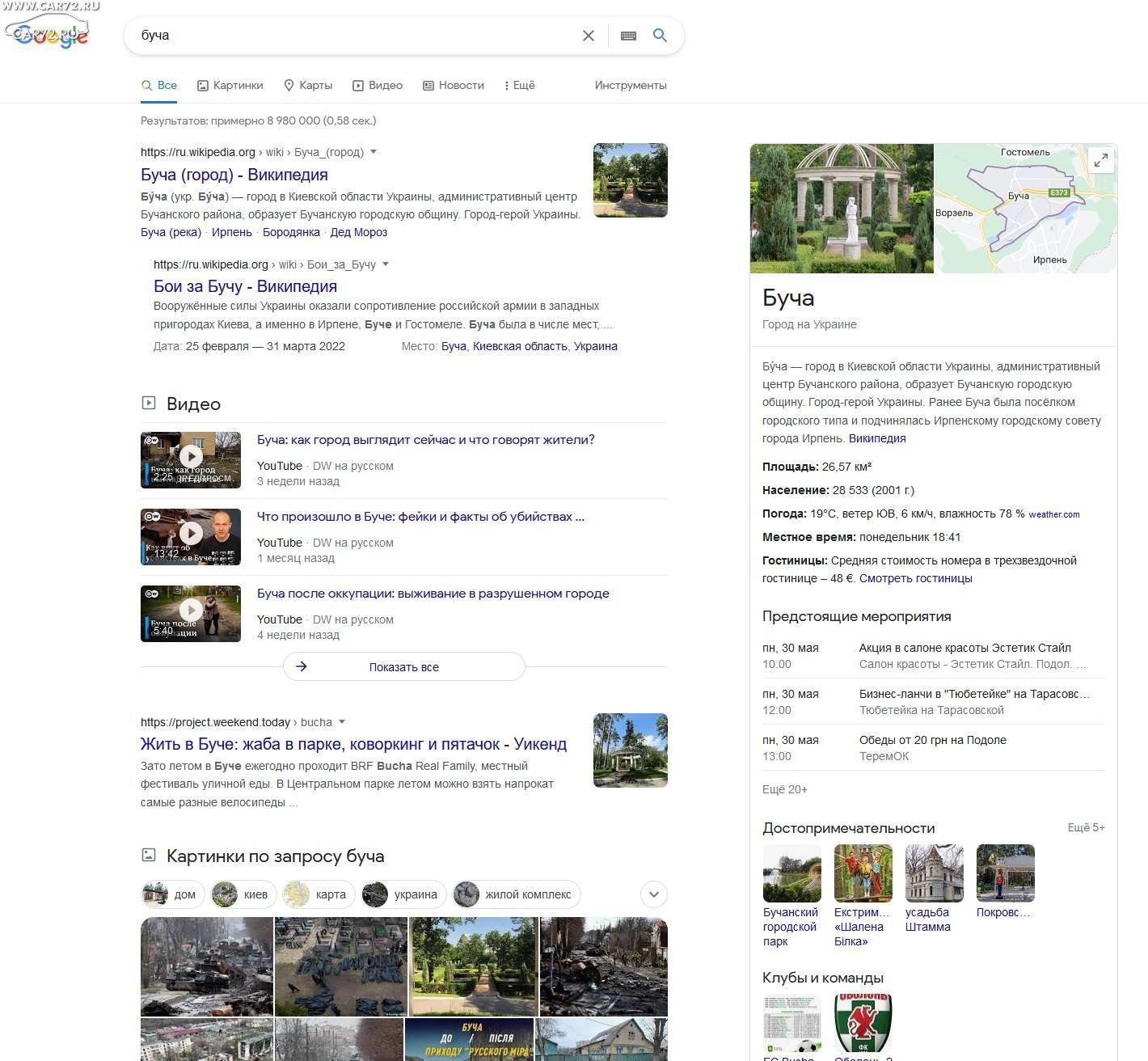Click the Украина place link
The height and width of the screenshot is (1061, 1148).
click(596, 346)
